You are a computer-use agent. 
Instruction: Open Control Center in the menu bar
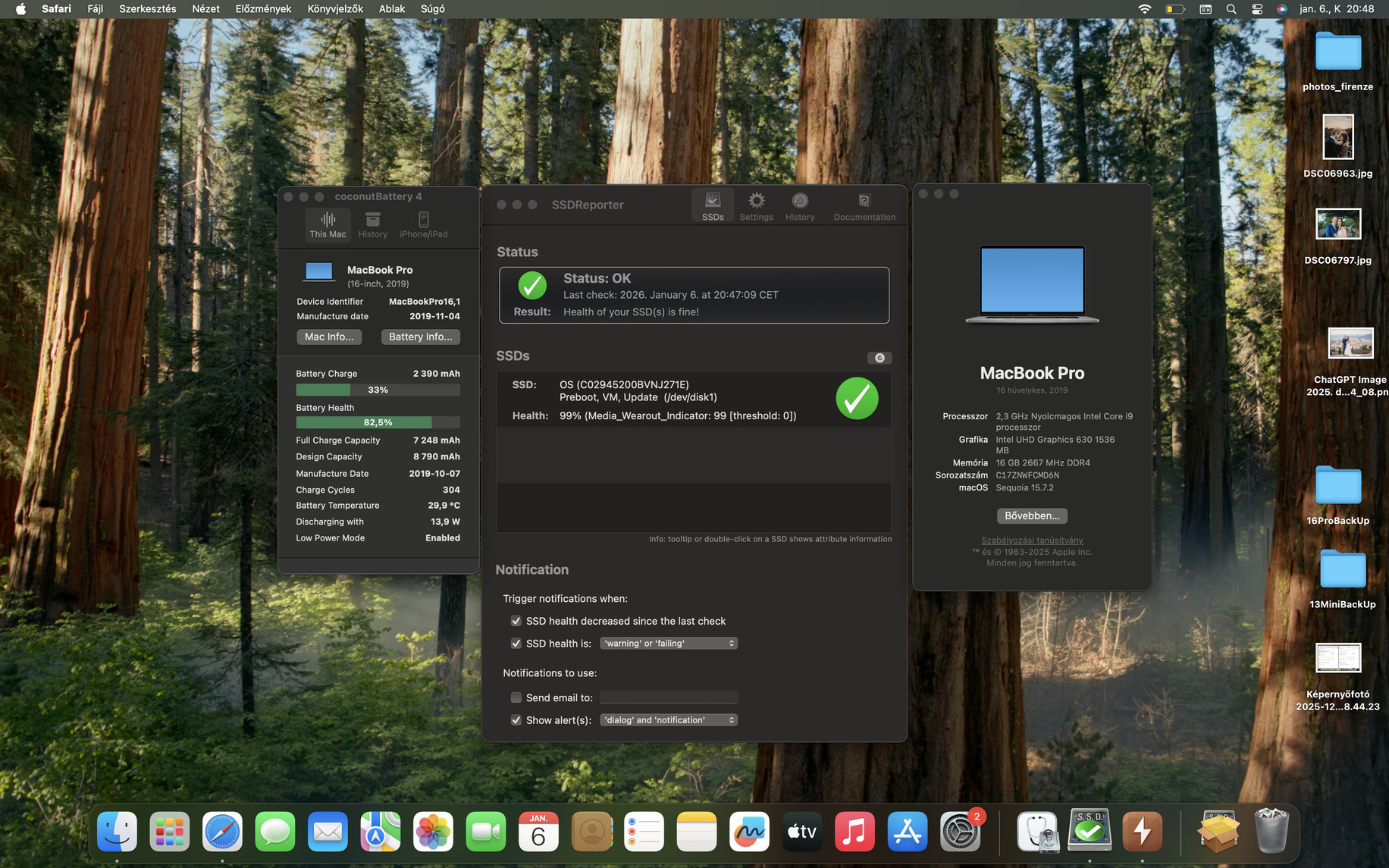tap(1257, 9)
